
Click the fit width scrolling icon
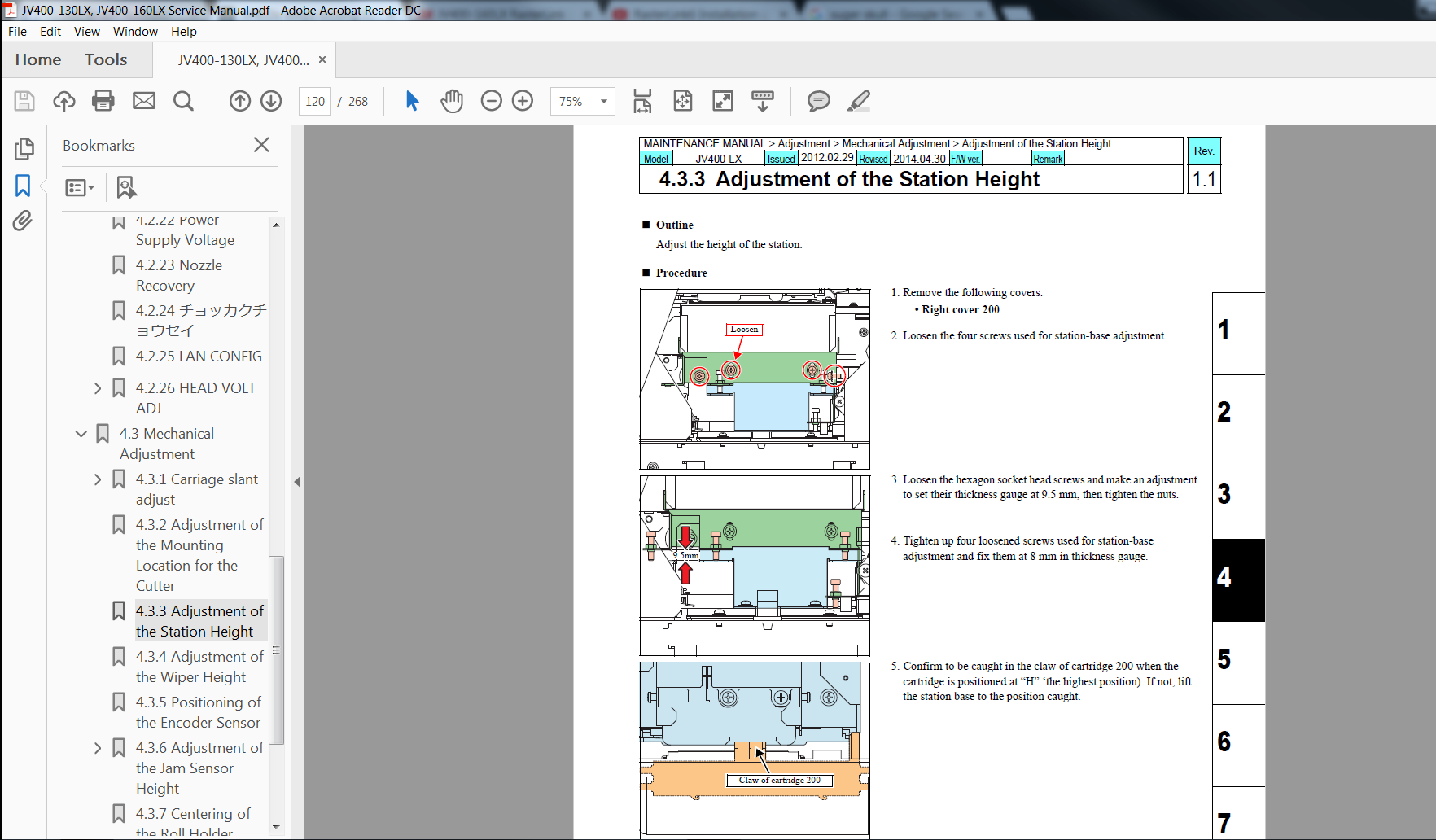tap(642, 101)
